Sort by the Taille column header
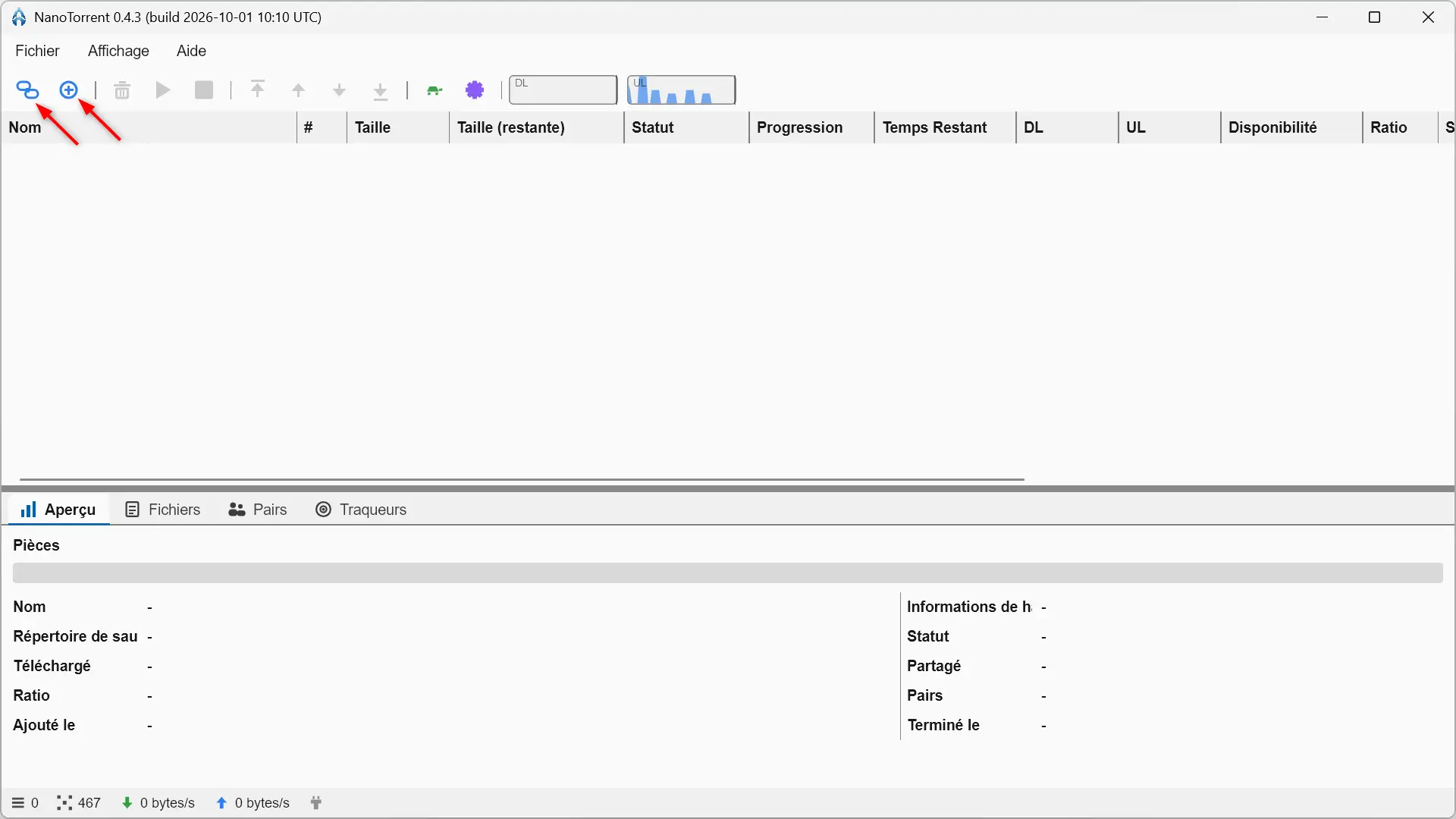 coord(398,127)
